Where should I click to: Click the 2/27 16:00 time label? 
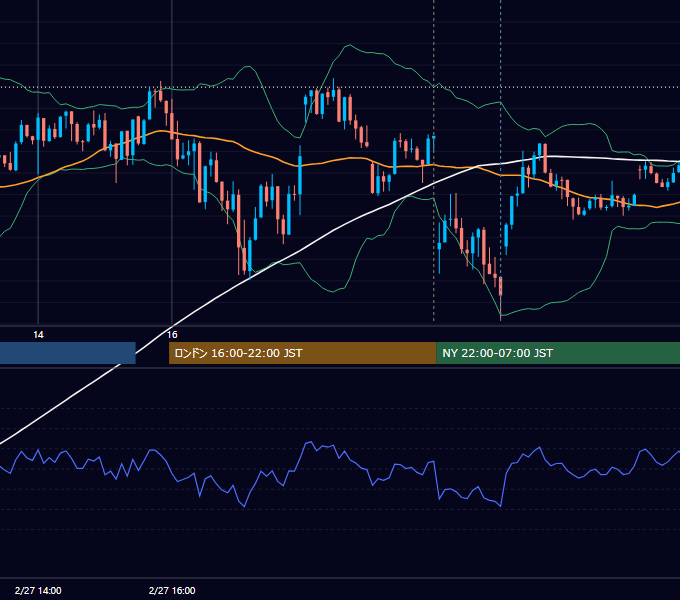tap(172, 590)
